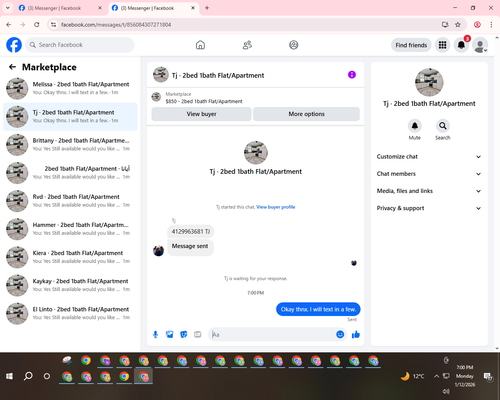Reload the page with refresh icon
This screenshot has height=400, width=500.
click(37, 25)
